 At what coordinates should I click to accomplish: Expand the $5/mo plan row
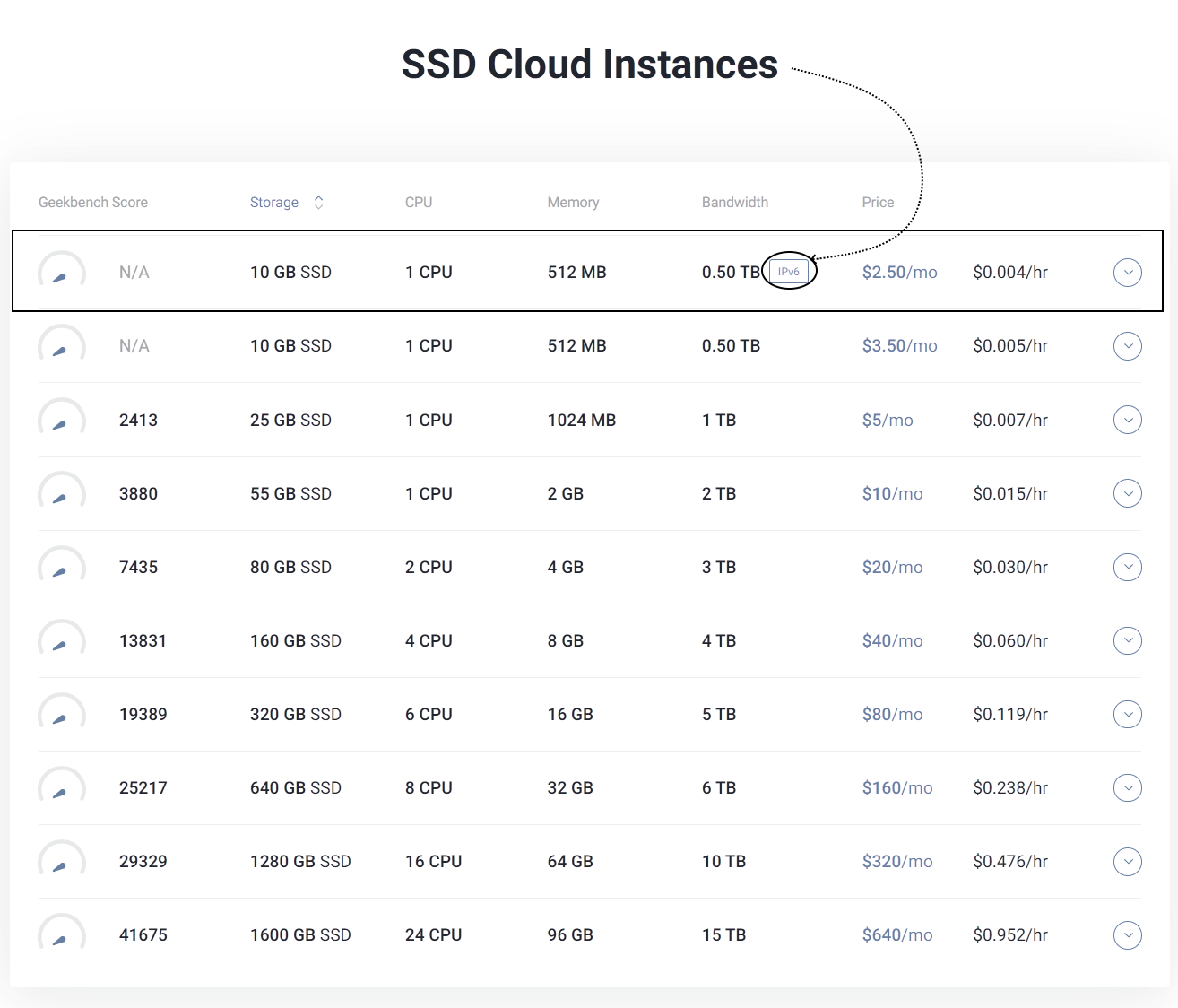point(1127,420)
